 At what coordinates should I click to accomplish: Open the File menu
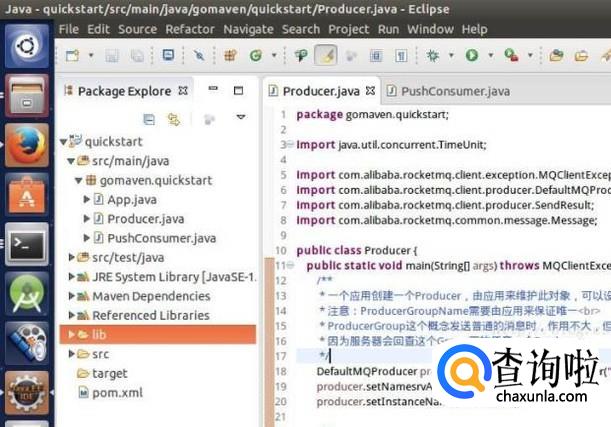tap(69, 29)
